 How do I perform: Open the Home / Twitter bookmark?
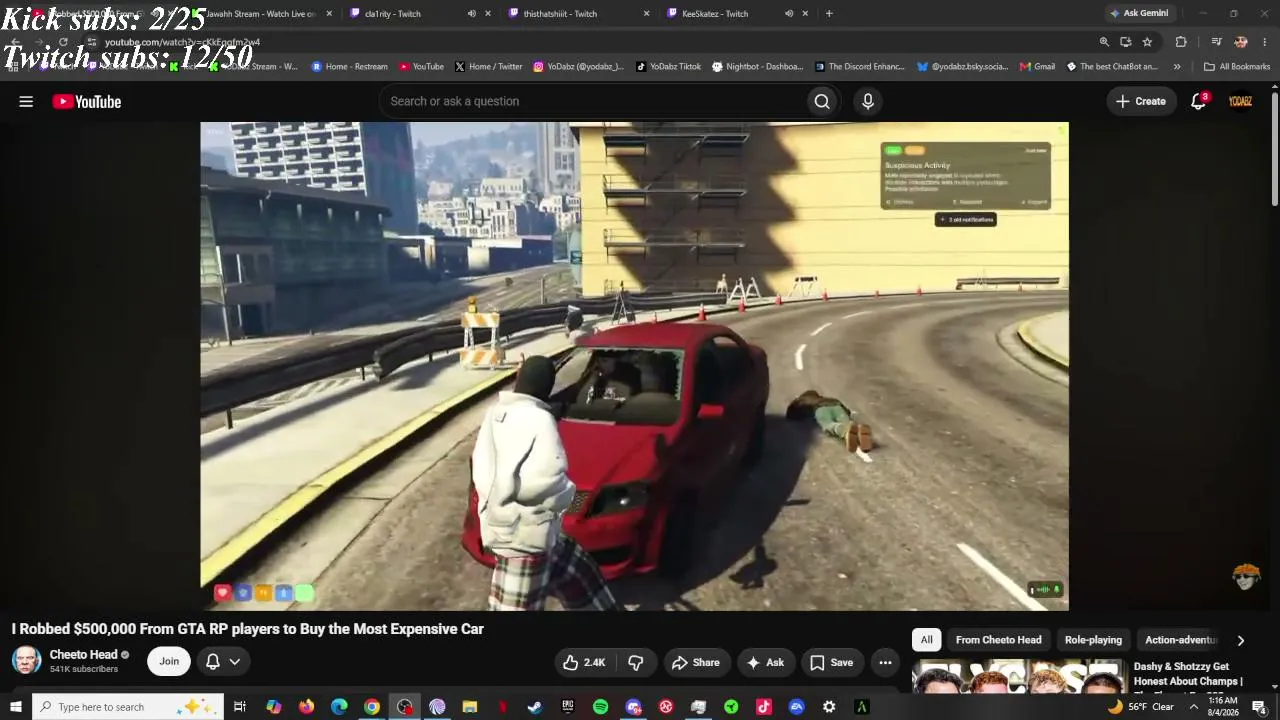click(x=488, y=67)
